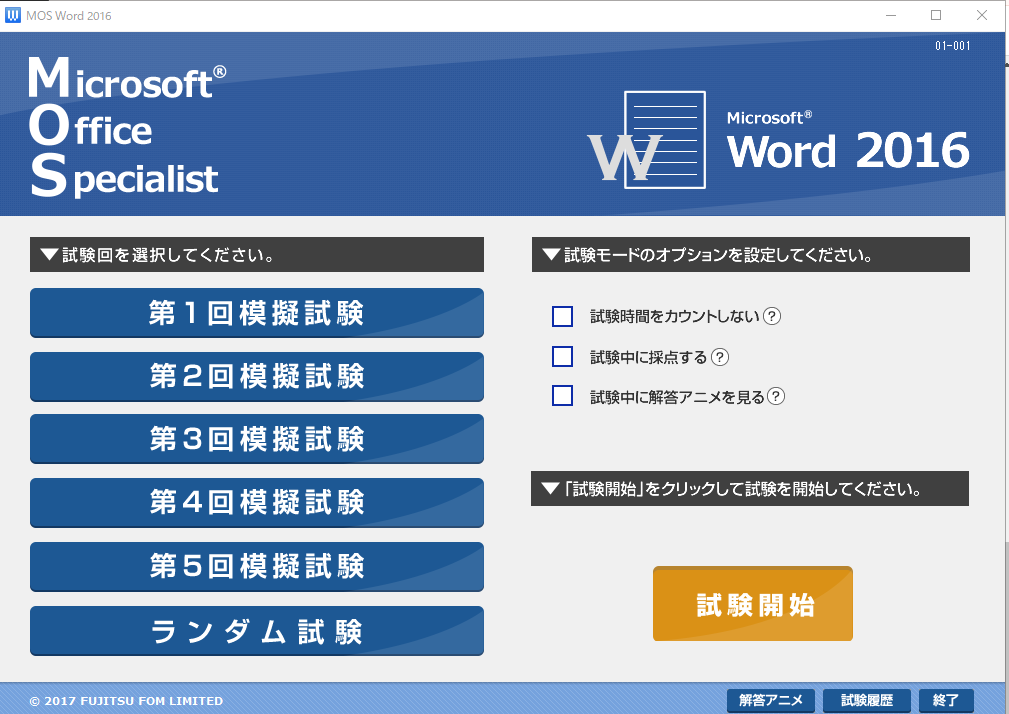Click the Microsoft Office Specialist title
Image resolution: width=1009 pixels, height=714 pixels.
[x=127, y=127]
